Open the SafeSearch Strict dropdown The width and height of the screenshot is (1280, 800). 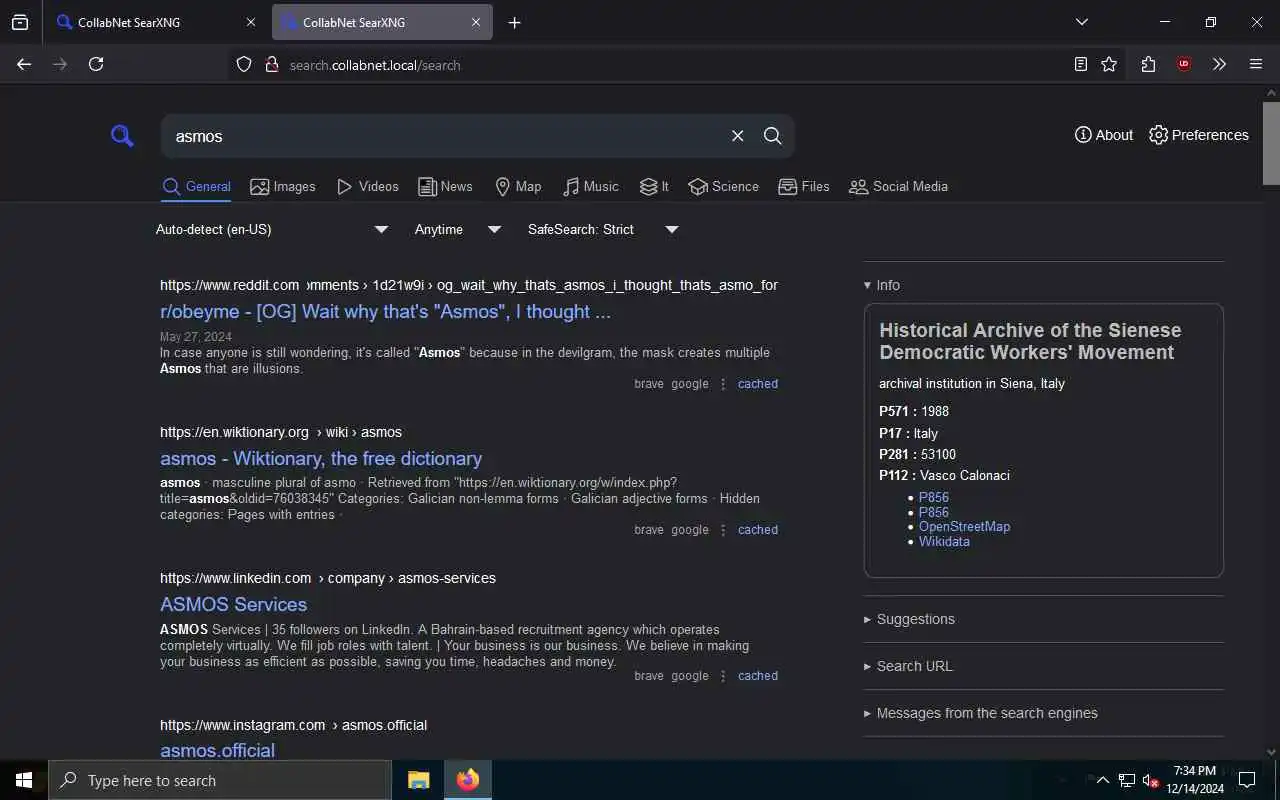603,229
